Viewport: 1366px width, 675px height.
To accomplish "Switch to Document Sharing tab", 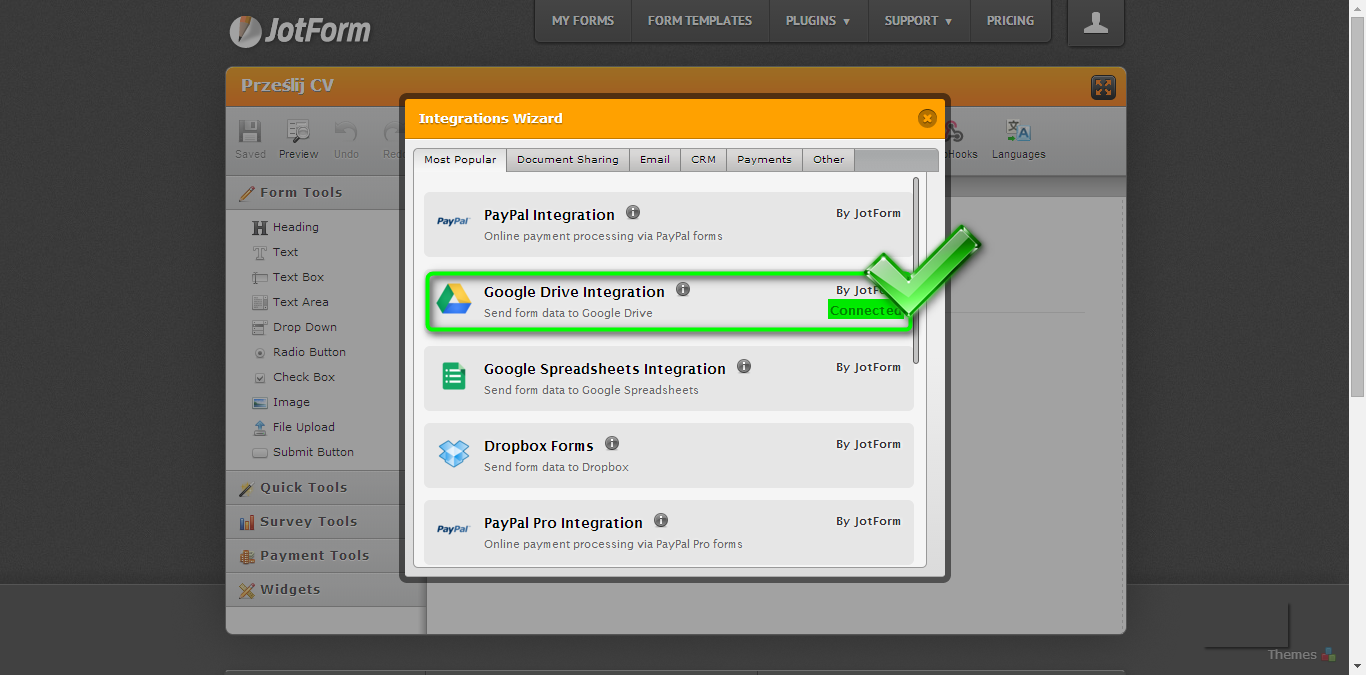I will pos(568,160).
